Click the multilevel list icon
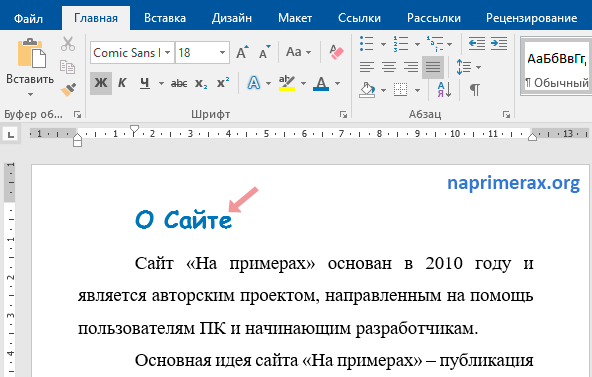 [x=435, y=44]
